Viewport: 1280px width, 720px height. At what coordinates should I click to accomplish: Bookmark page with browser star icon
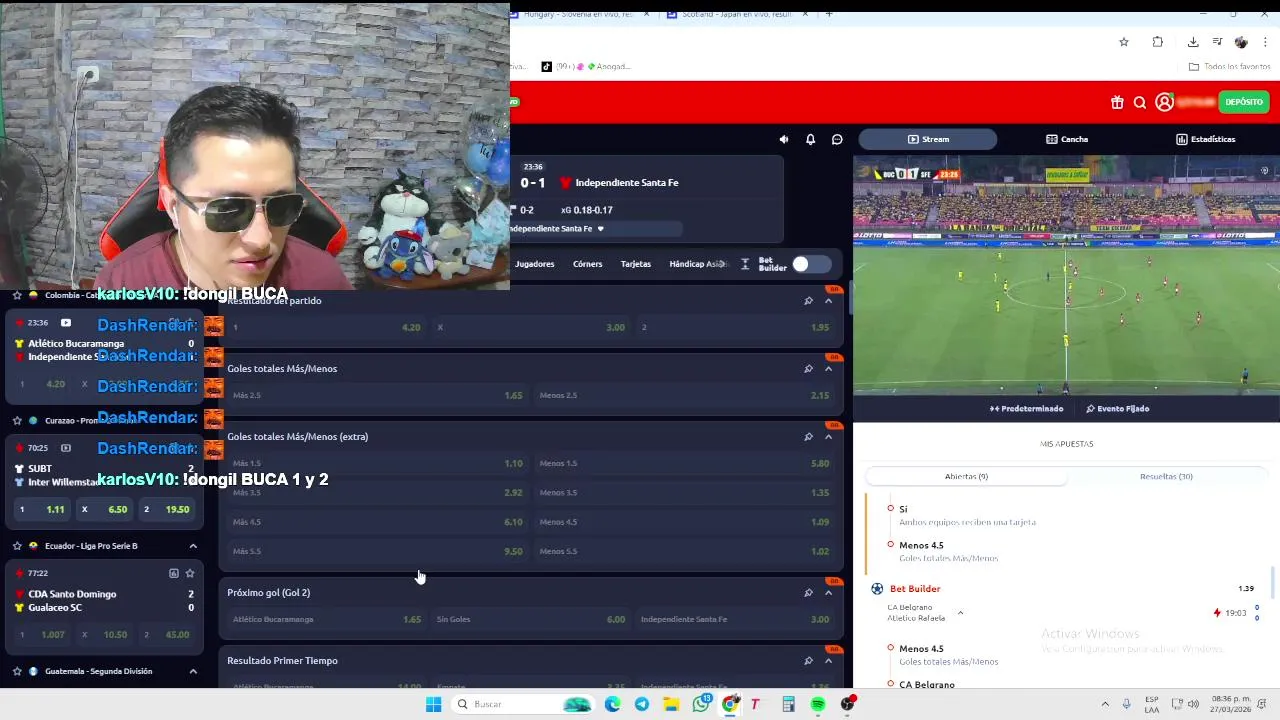[x=1124, y=42]
